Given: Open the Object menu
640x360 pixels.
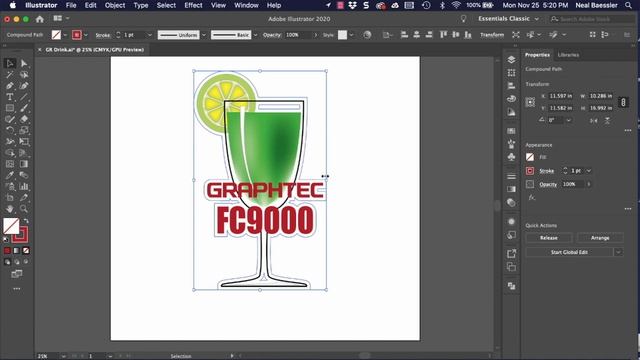Looking at the screenshot, I should coord(115,5).
